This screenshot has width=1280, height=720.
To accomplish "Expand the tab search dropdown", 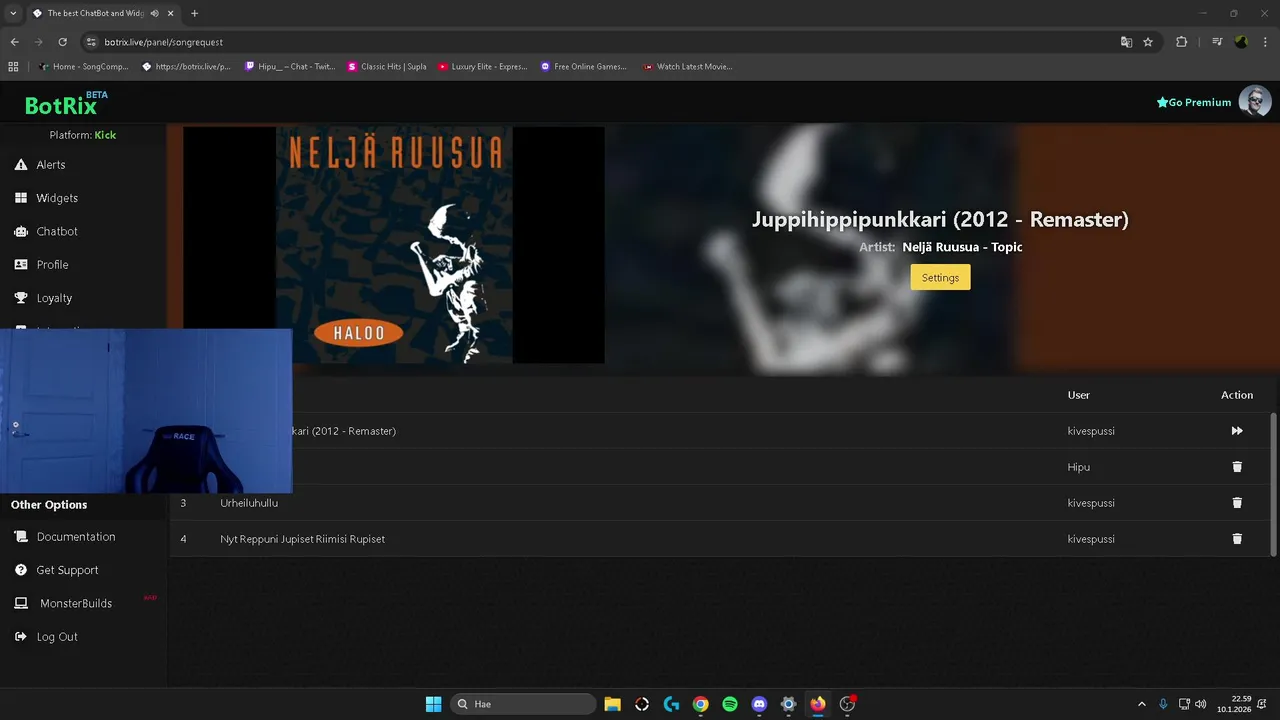I will click(x=13, y=13).
